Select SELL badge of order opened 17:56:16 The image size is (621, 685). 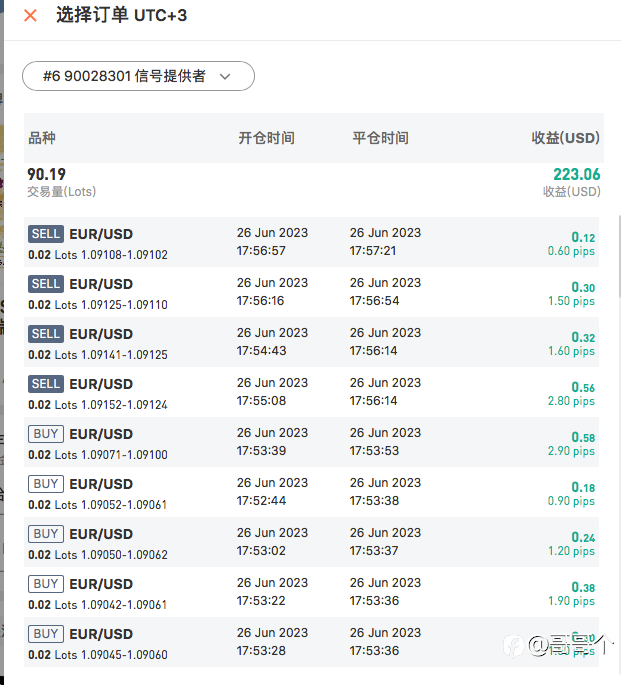click(x=46, y=284)
